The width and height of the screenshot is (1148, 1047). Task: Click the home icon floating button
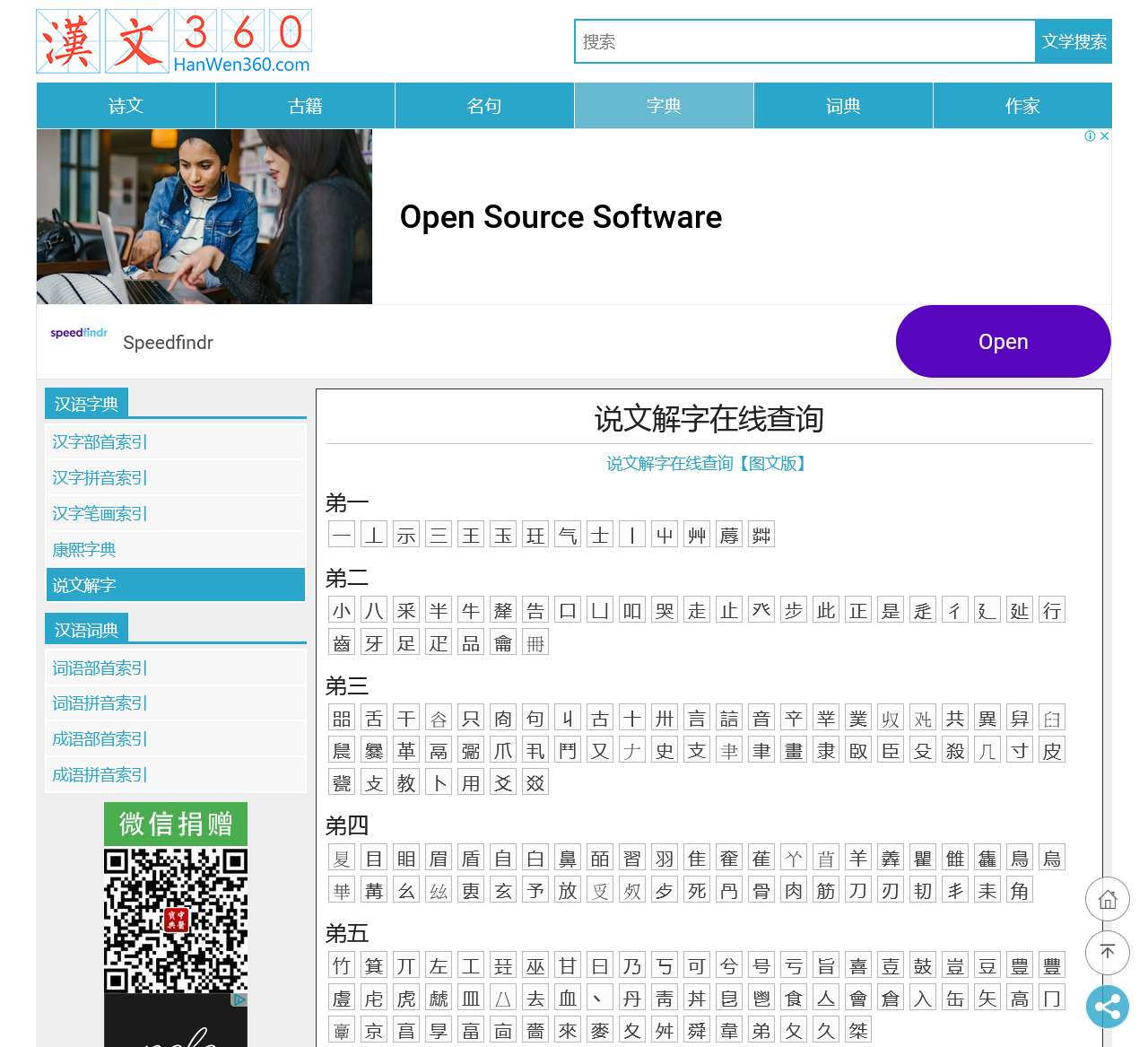[1108, 899]
